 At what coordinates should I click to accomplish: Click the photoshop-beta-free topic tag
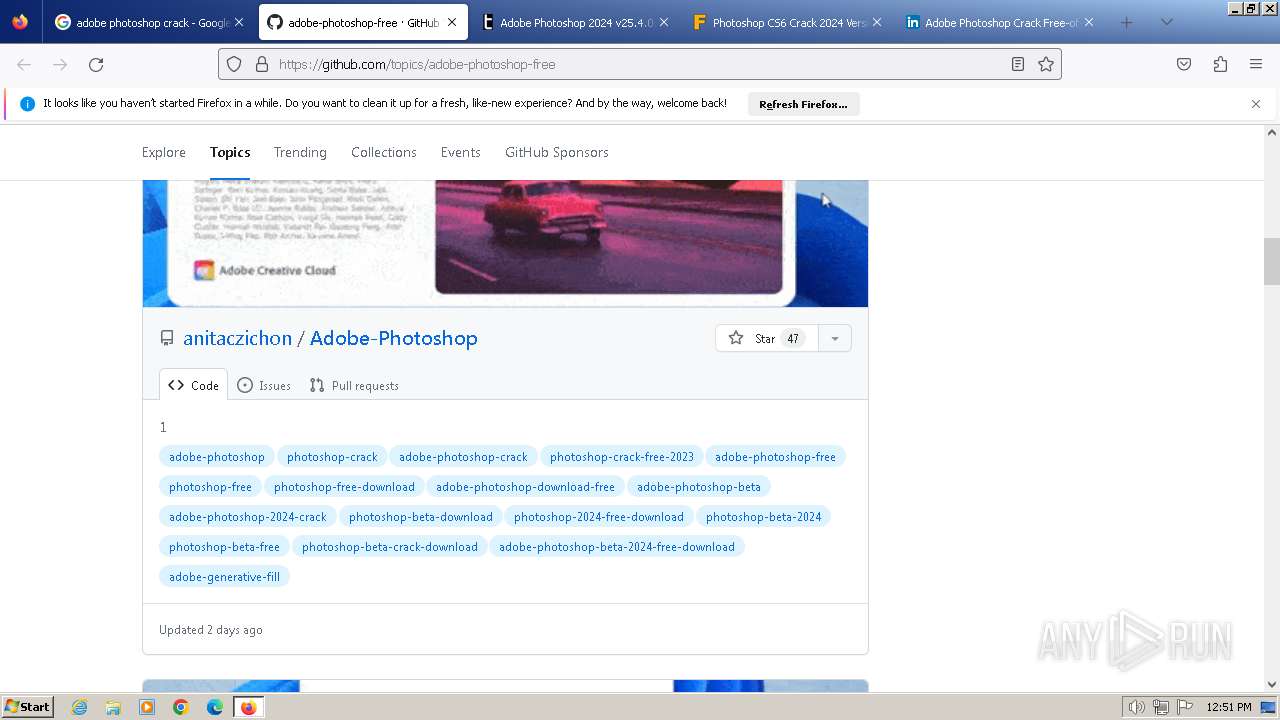click(224, 547)
